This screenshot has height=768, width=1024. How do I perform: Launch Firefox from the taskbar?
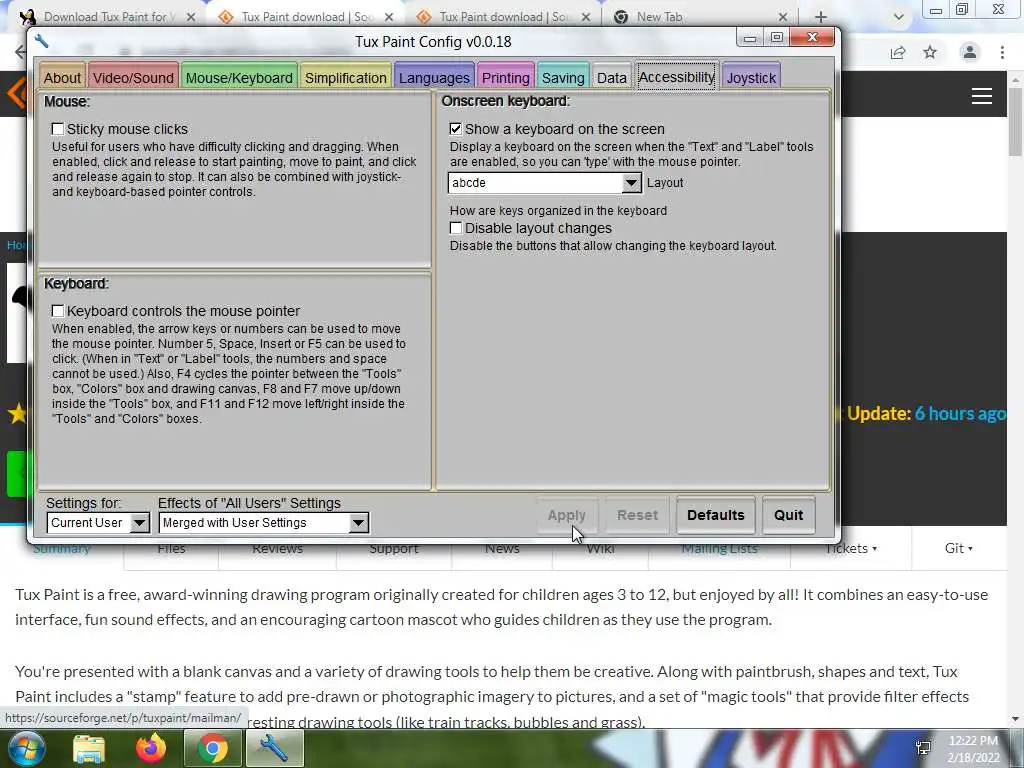(x=151, y=748)
